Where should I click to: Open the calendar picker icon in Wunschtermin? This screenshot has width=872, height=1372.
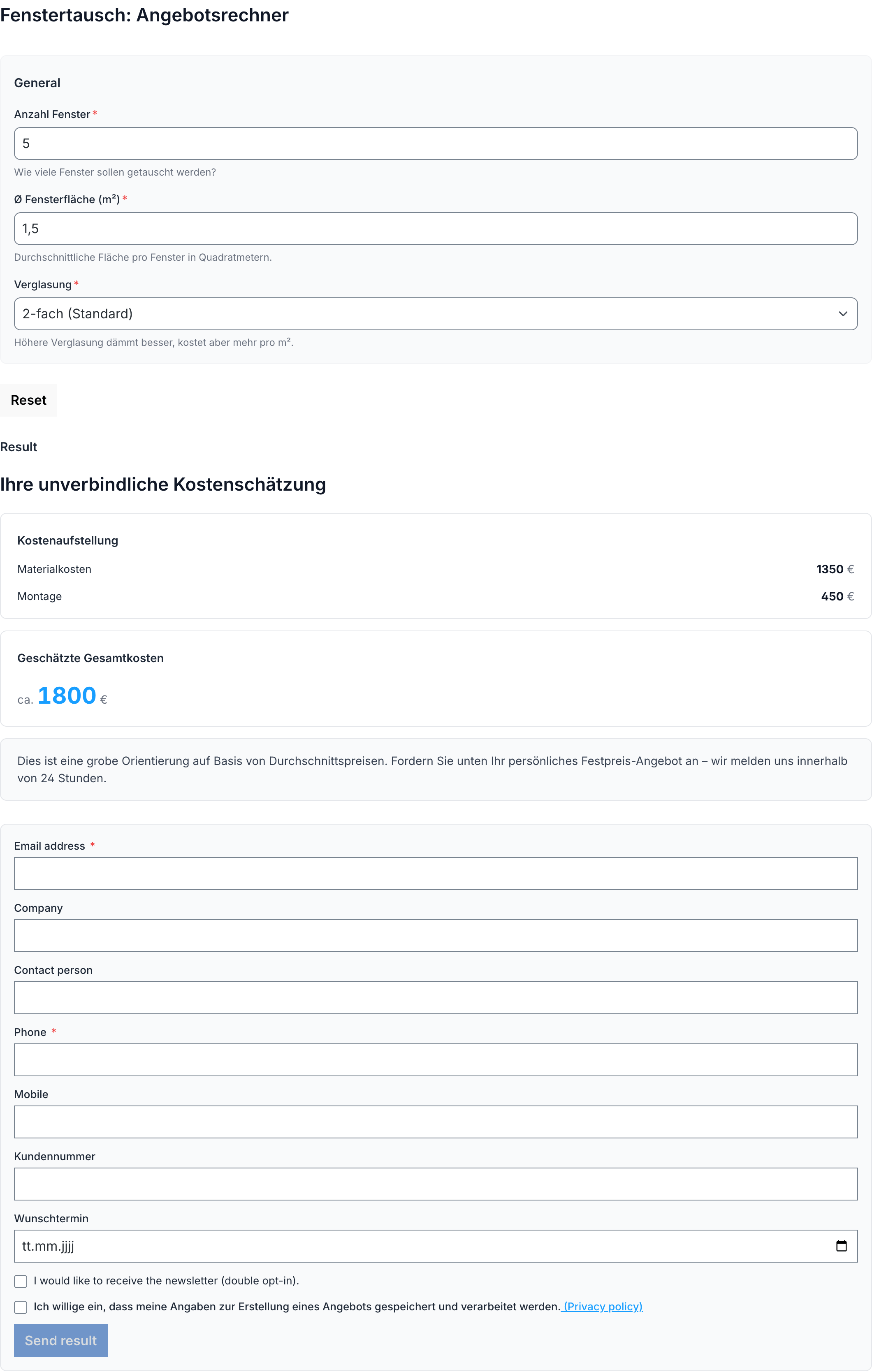coord(841,1246)
